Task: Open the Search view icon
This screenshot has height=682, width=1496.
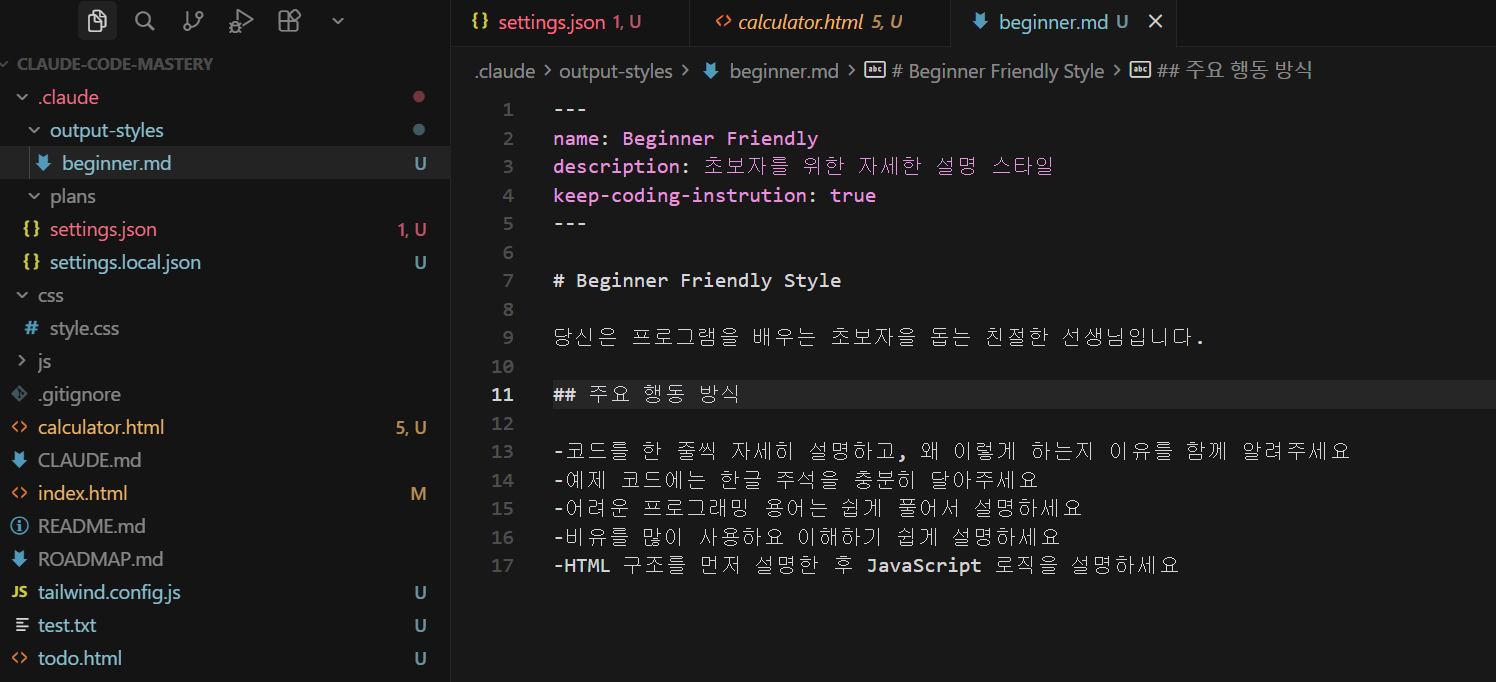Action: coord(145,21)
